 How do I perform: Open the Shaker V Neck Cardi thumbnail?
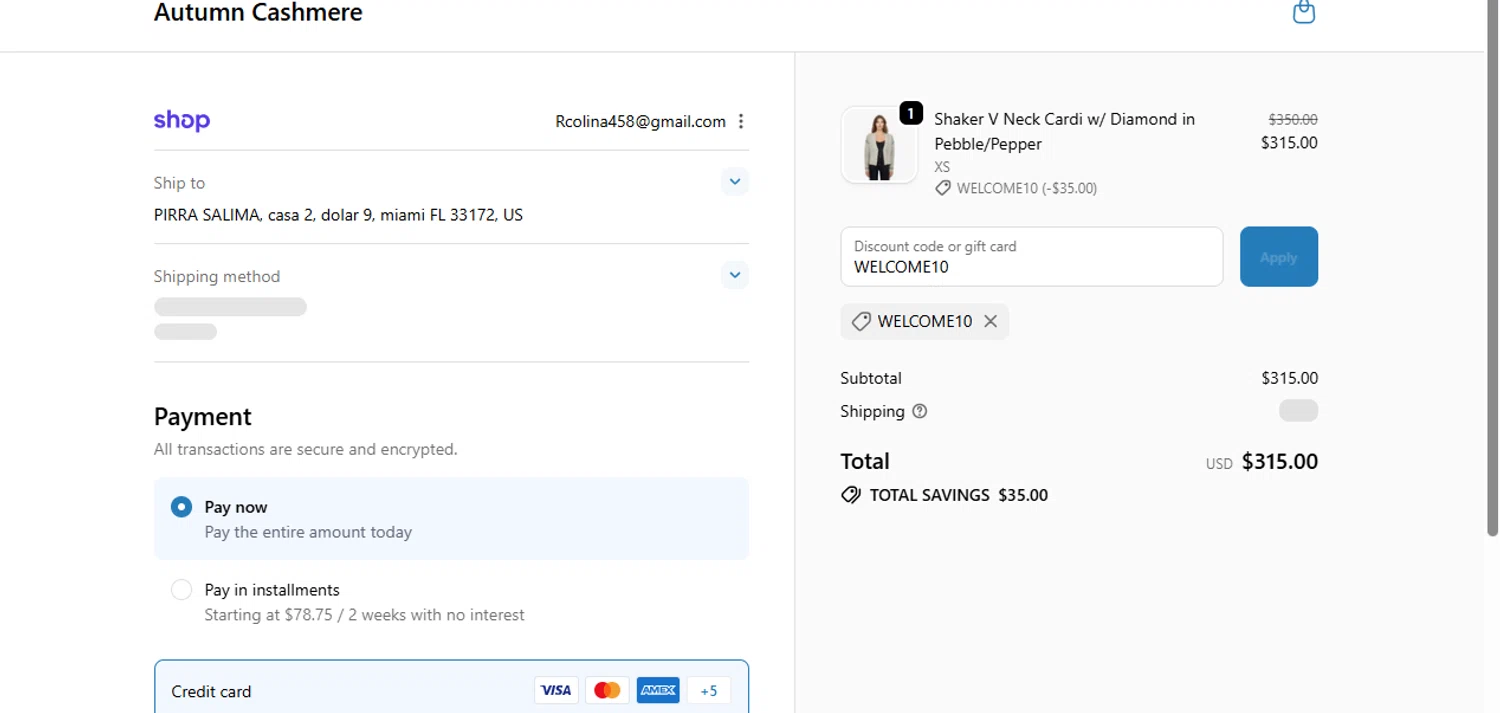[x=879, y=145]
